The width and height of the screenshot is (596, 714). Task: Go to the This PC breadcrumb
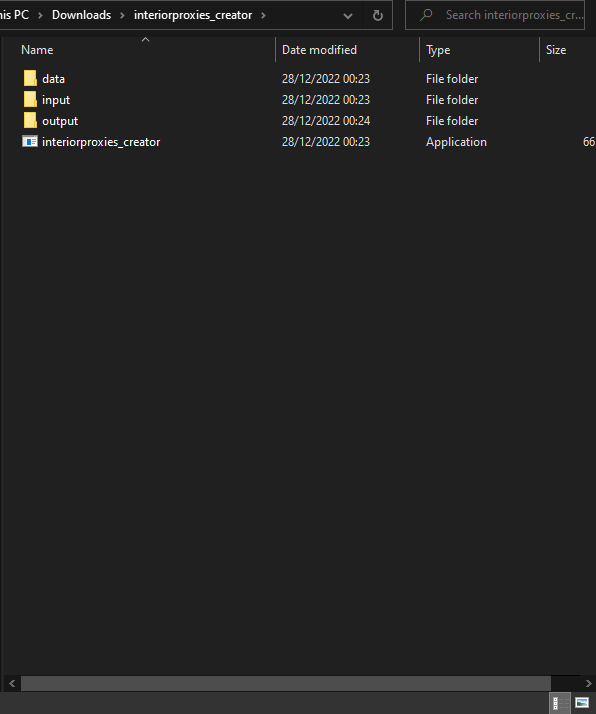pyautogui.click(x=15, y=15)
